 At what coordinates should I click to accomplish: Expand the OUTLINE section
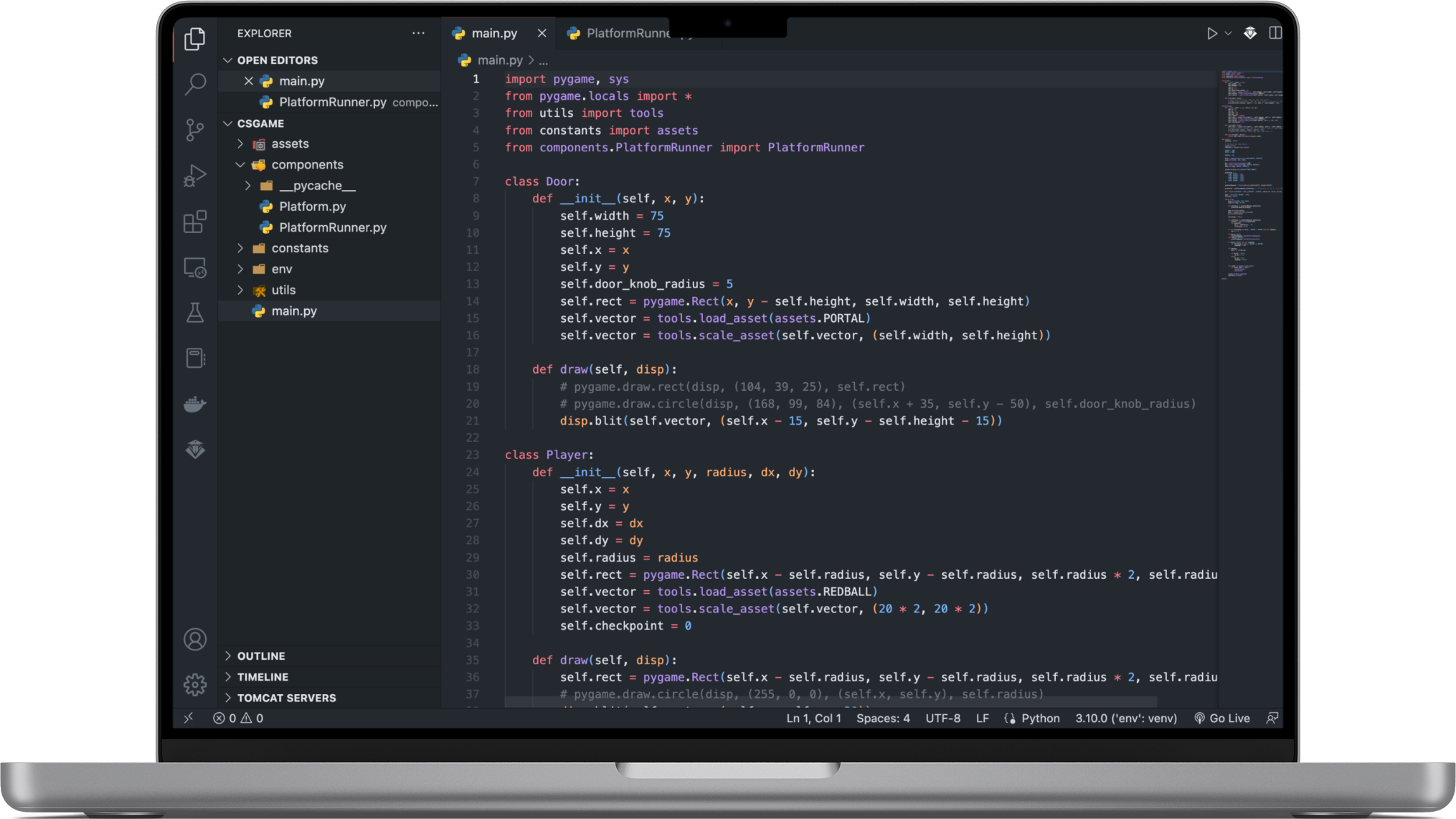[260, 656]
